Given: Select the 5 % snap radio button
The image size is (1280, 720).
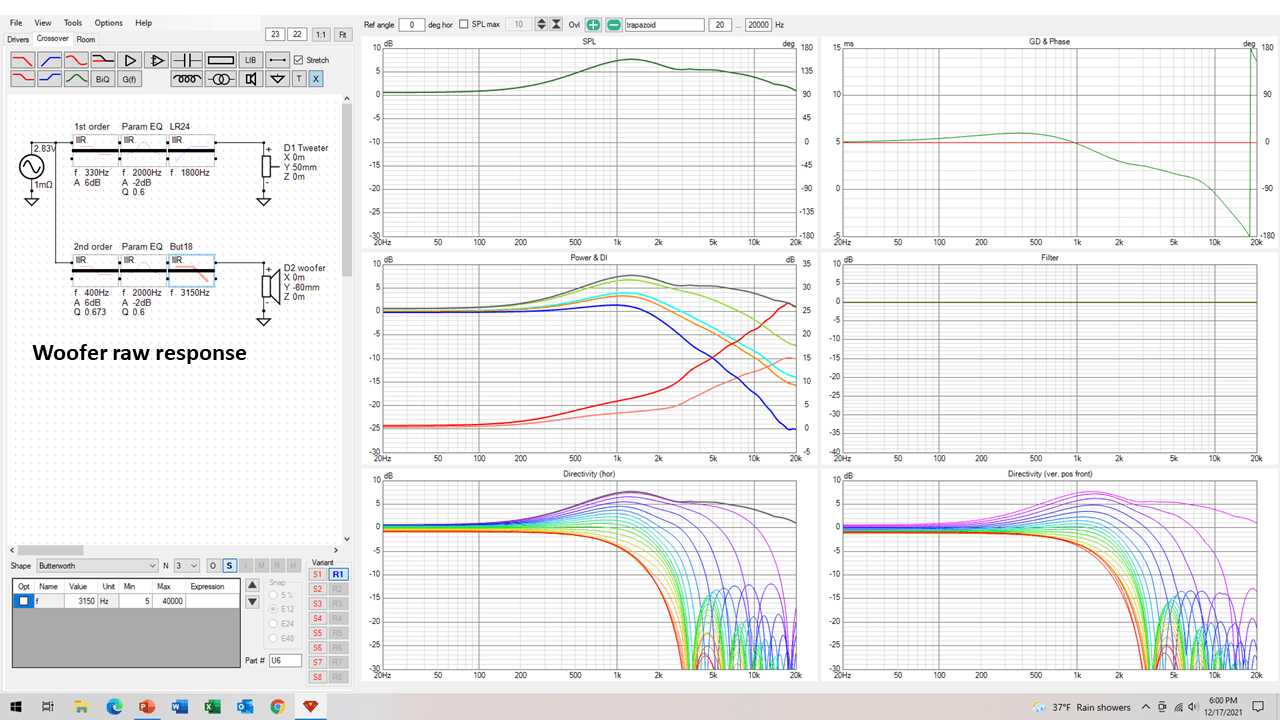Looking at the screenshot, I should tap(273, 595).
